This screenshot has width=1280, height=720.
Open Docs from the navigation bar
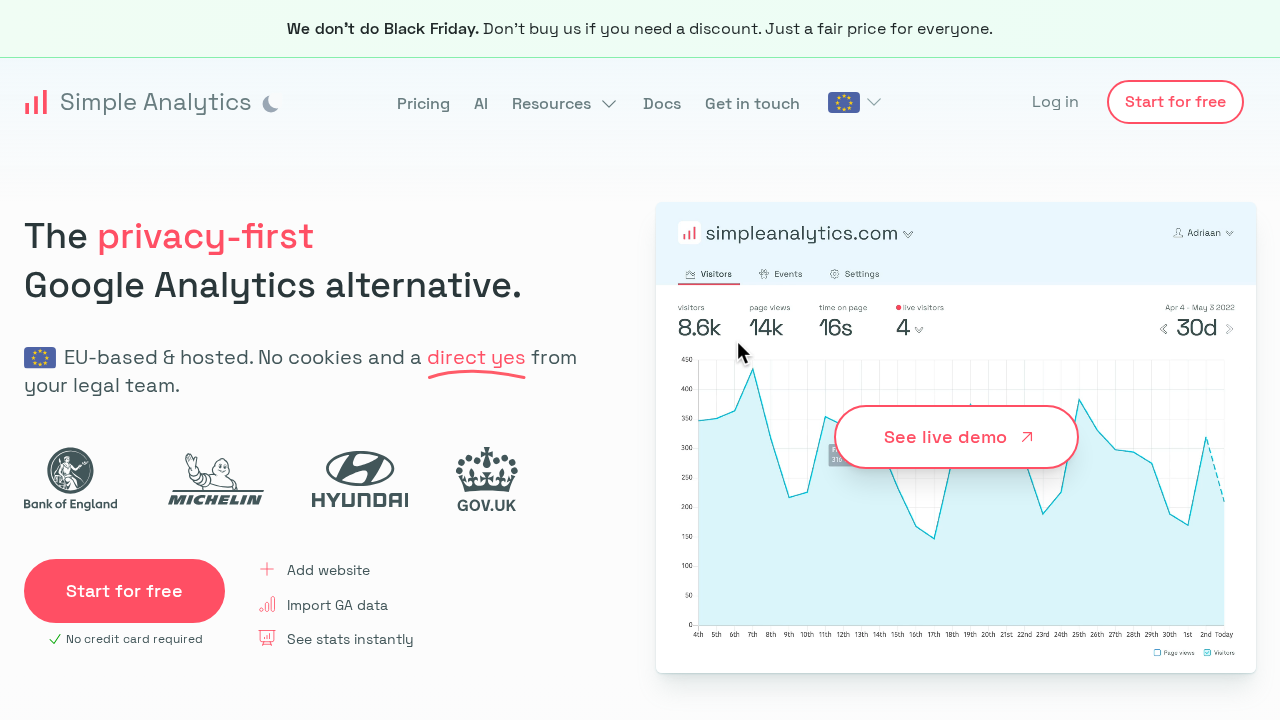point(662,103)
